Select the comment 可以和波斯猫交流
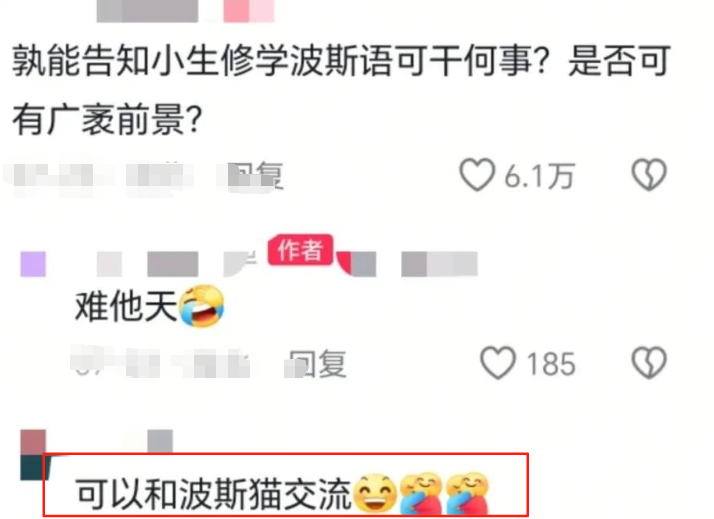 tap(214, 495)
